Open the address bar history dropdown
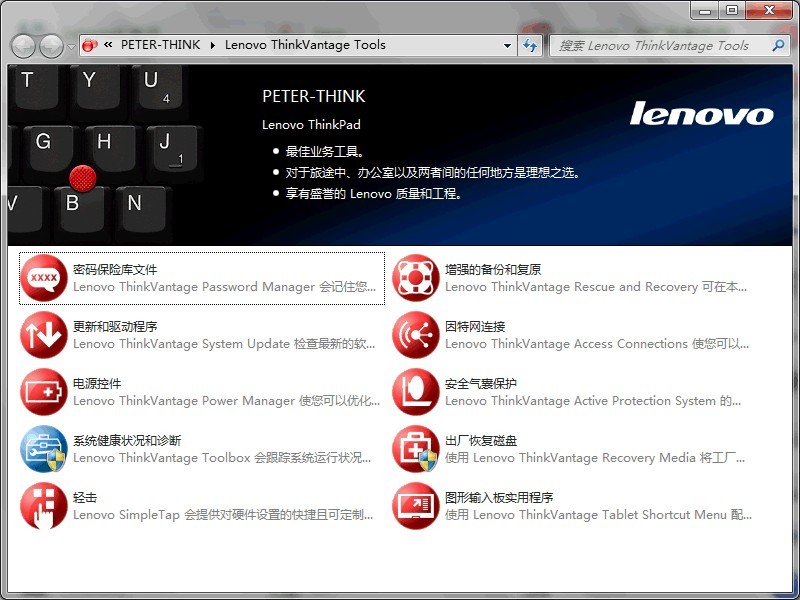The width and height of the screenshot is (800, 600). pos(508,45)
